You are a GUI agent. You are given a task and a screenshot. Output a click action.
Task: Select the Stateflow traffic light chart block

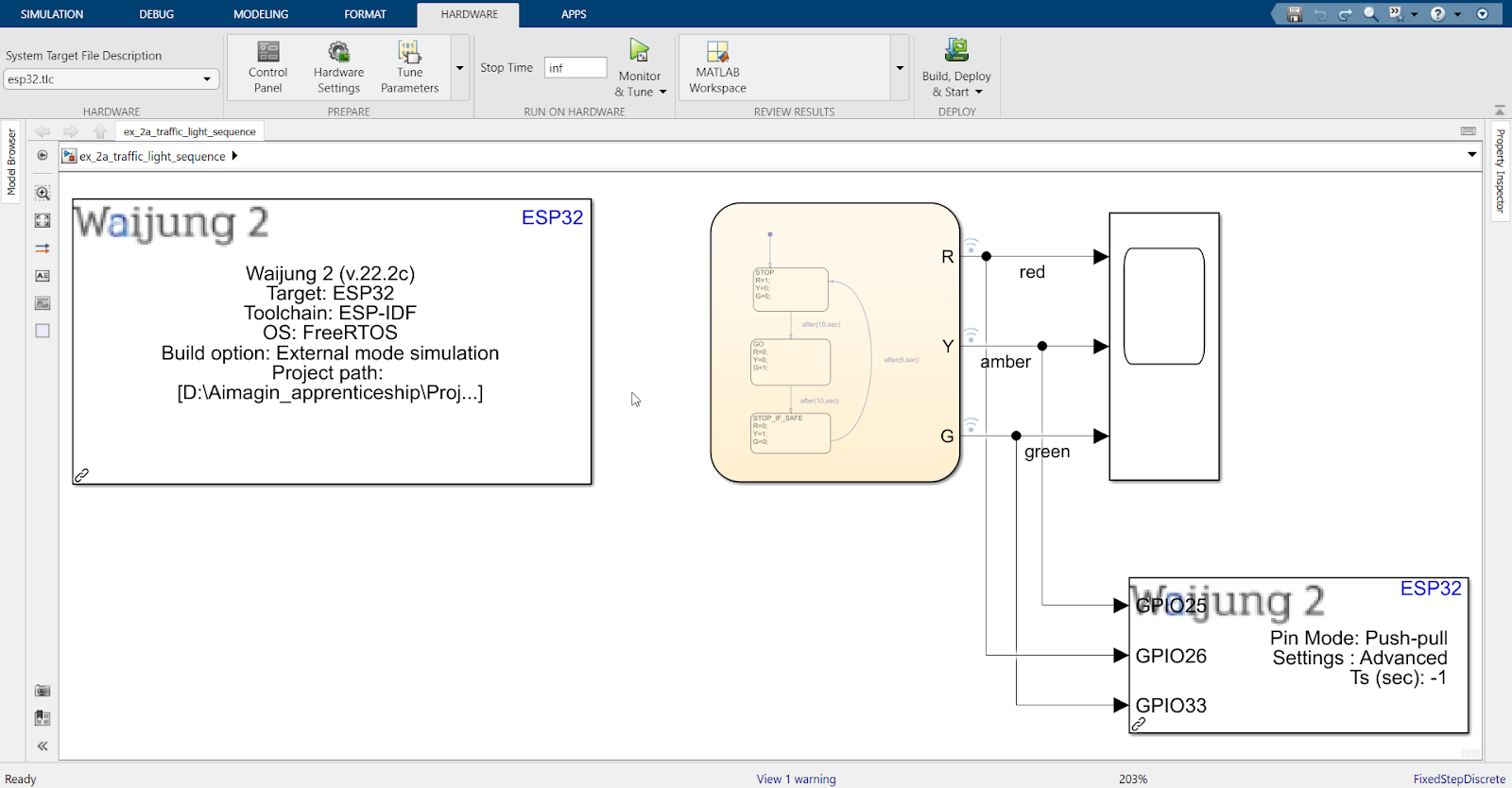click(x=835, y=342)
